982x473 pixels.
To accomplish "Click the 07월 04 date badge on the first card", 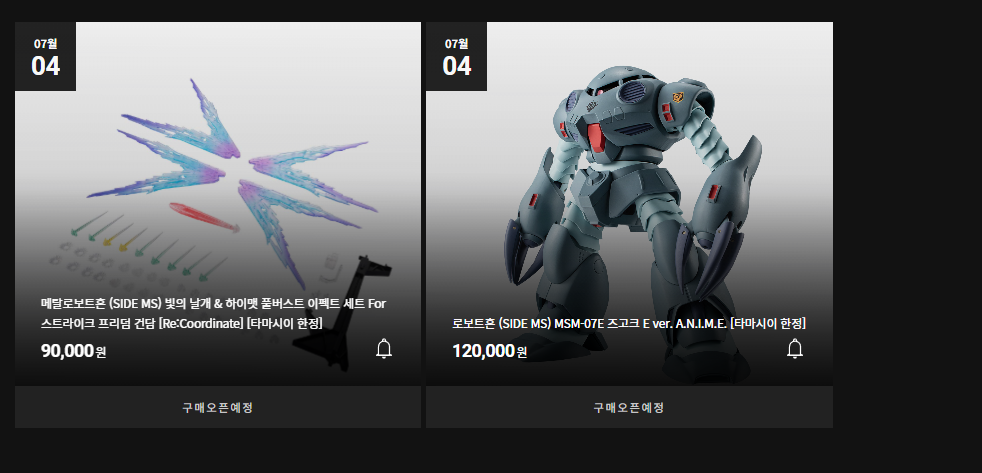I will [46, 56].
